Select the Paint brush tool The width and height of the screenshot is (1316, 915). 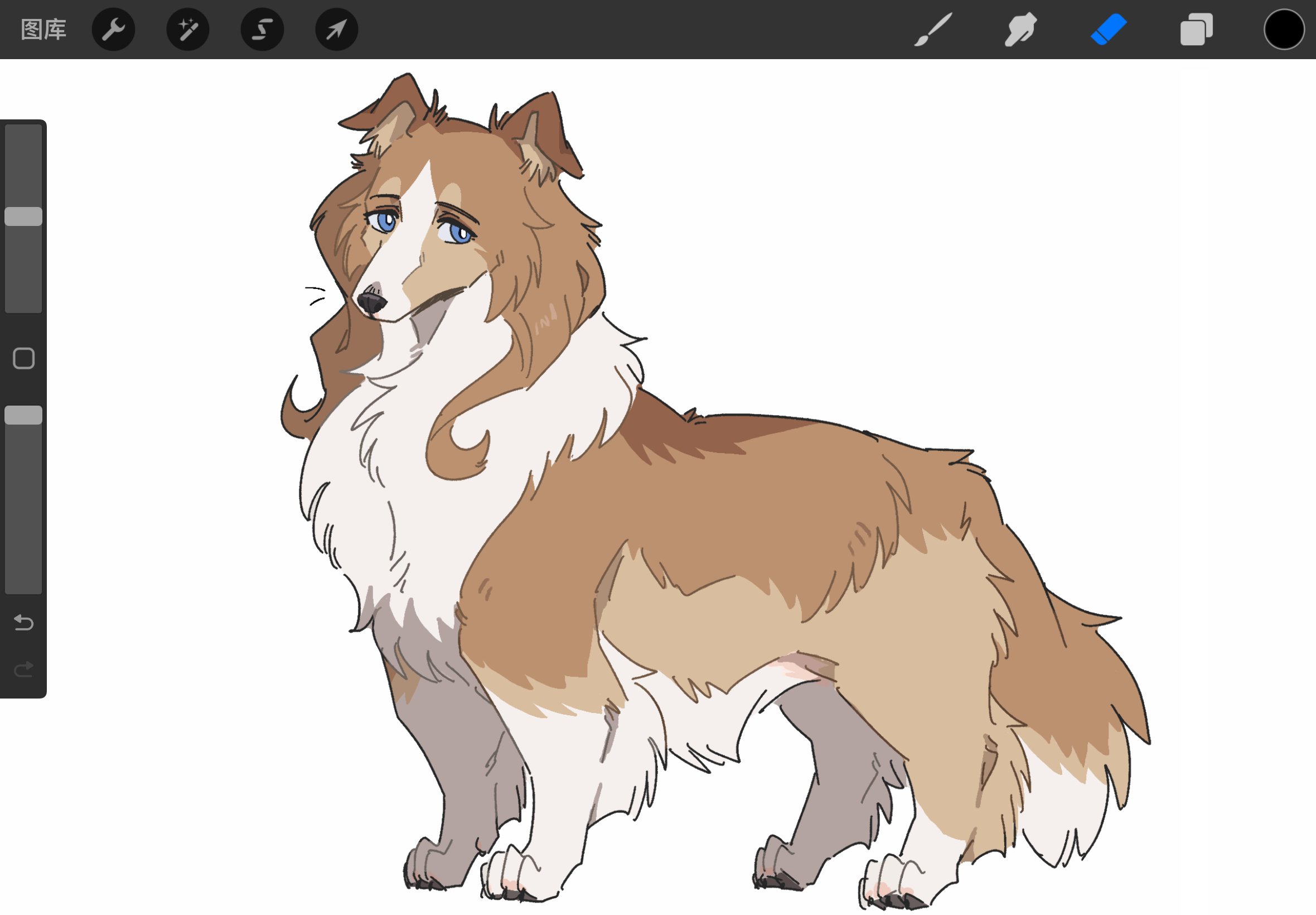tap(933, 29)
